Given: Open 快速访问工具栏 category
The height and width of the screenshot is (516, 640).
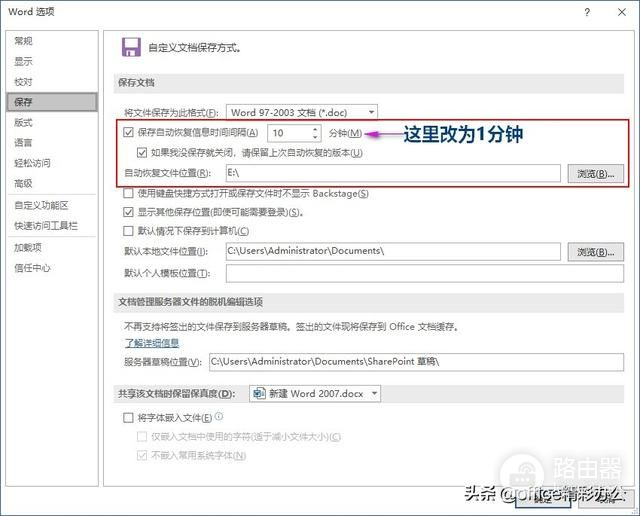Looking at the screenshot, I should [52, 226].
